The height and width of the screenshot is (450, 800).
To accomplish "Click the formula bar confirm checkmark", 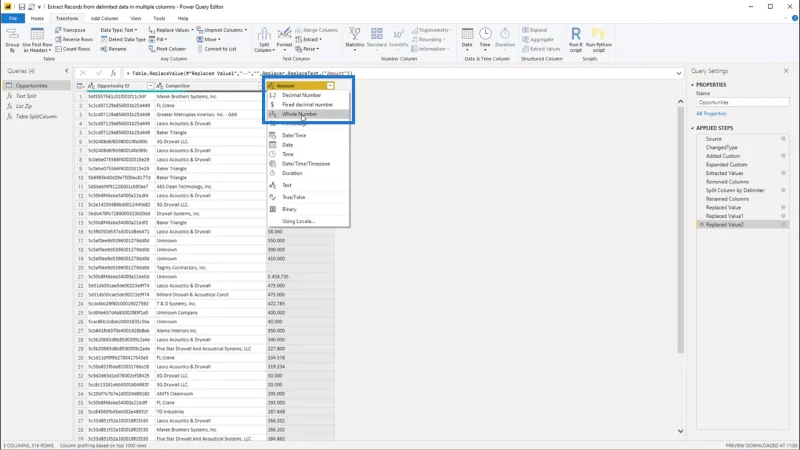I will [98, 73].
